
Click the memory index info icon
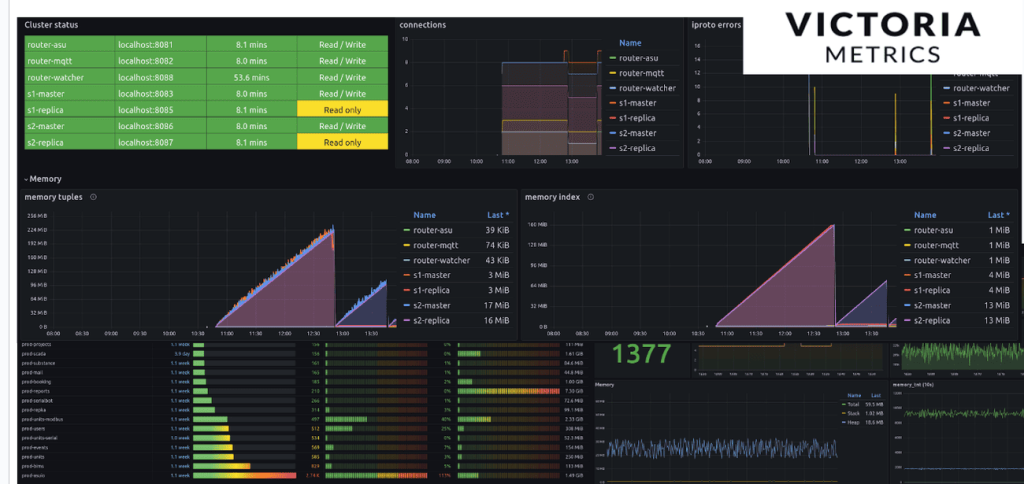[590, 197]
